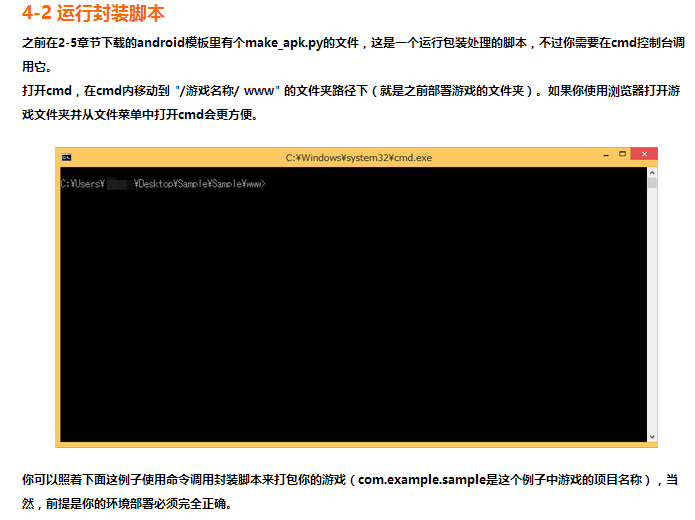This screenshot has height=520, width=695.
Task: Minimize the cmd.exe window
Action: [606, 155]
